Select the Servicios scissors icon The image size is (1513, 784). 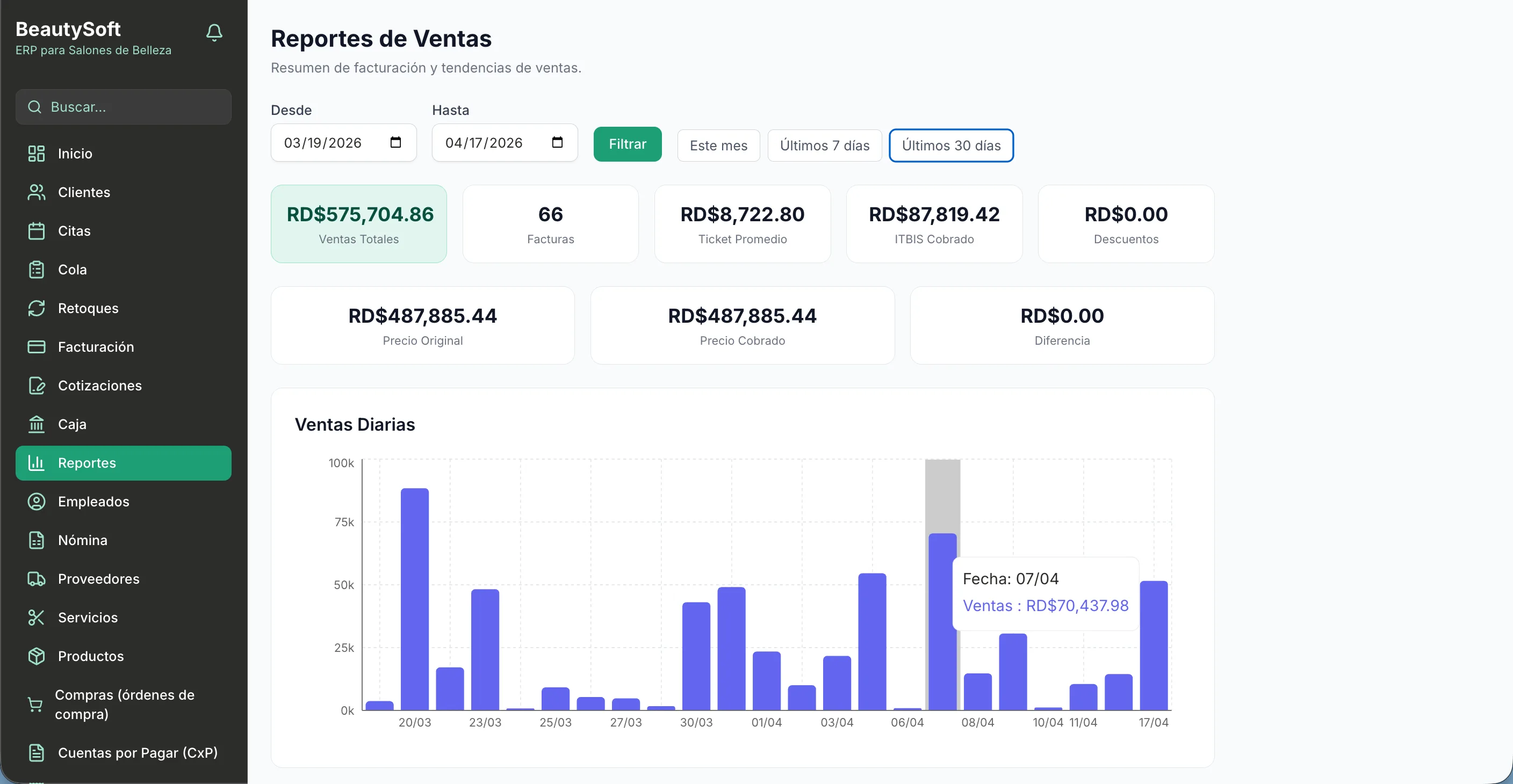(37, 618)
